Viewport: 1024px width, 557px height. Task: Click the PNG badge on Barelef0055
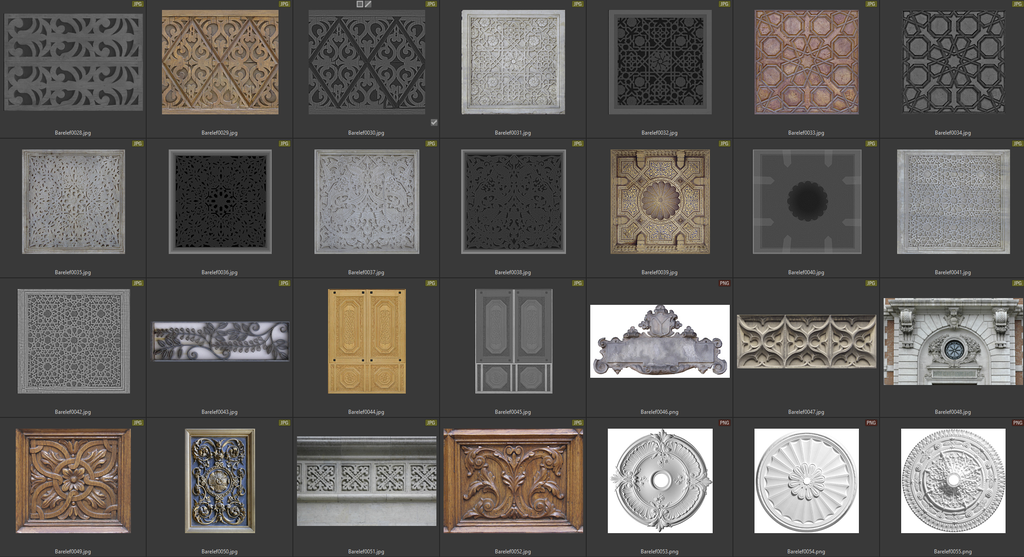click(1017, 423)
